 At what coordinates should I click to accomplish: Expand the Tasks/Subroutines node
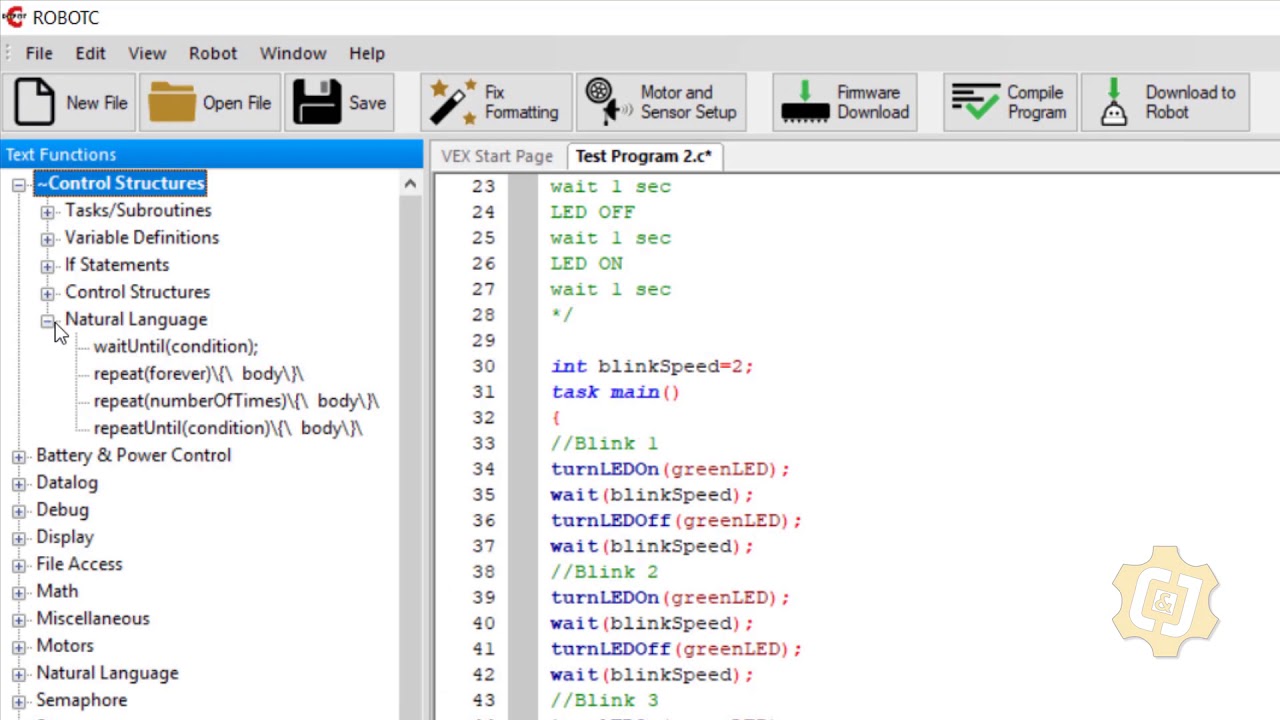(x=47, y=212)
